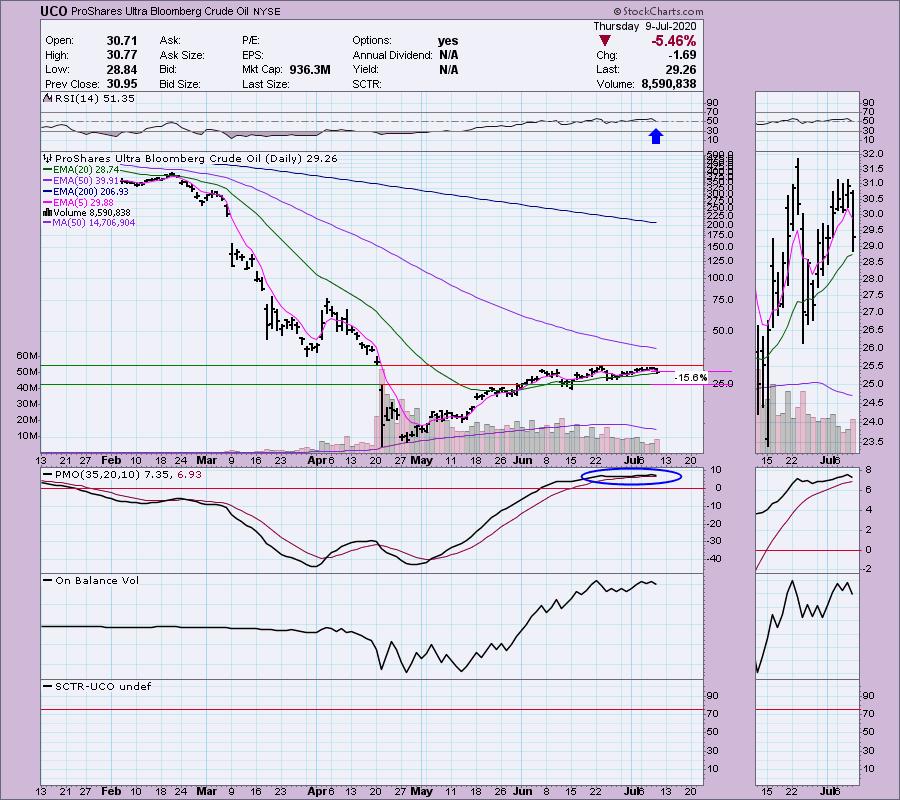Click the EPS label in header
Image resolution: width=900 pixels, height=800 pixels.
(x=253, y=55)
